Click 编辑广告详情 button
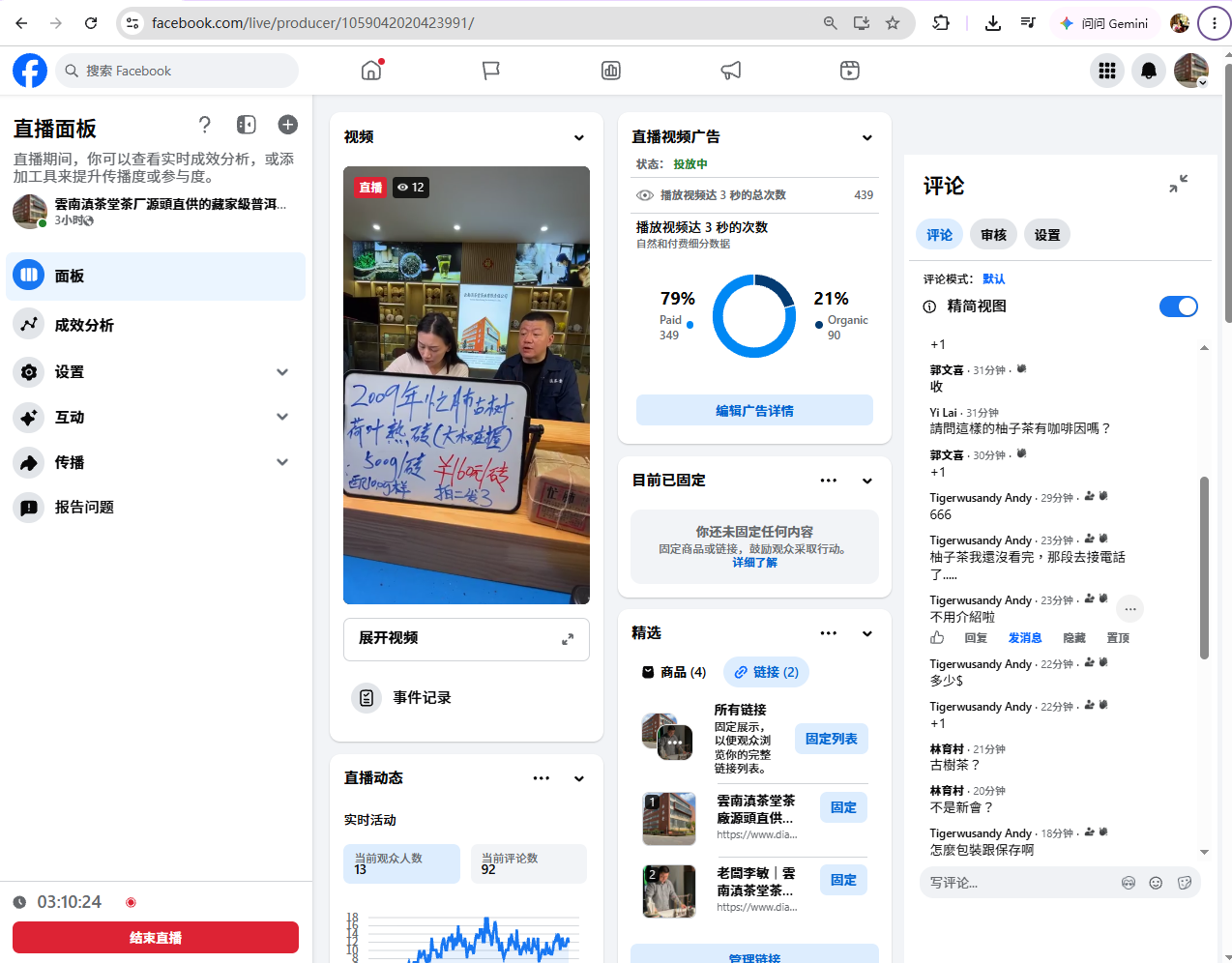Viewport: 1232px width, 963px height. [754, 410]
